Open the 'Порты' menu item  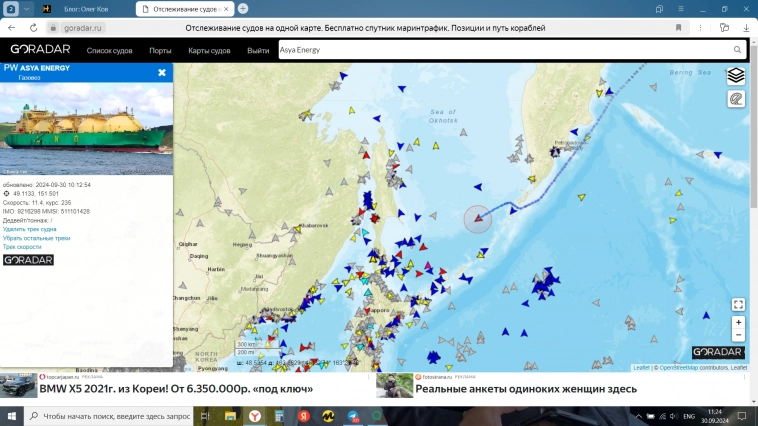tap(160, 50)
